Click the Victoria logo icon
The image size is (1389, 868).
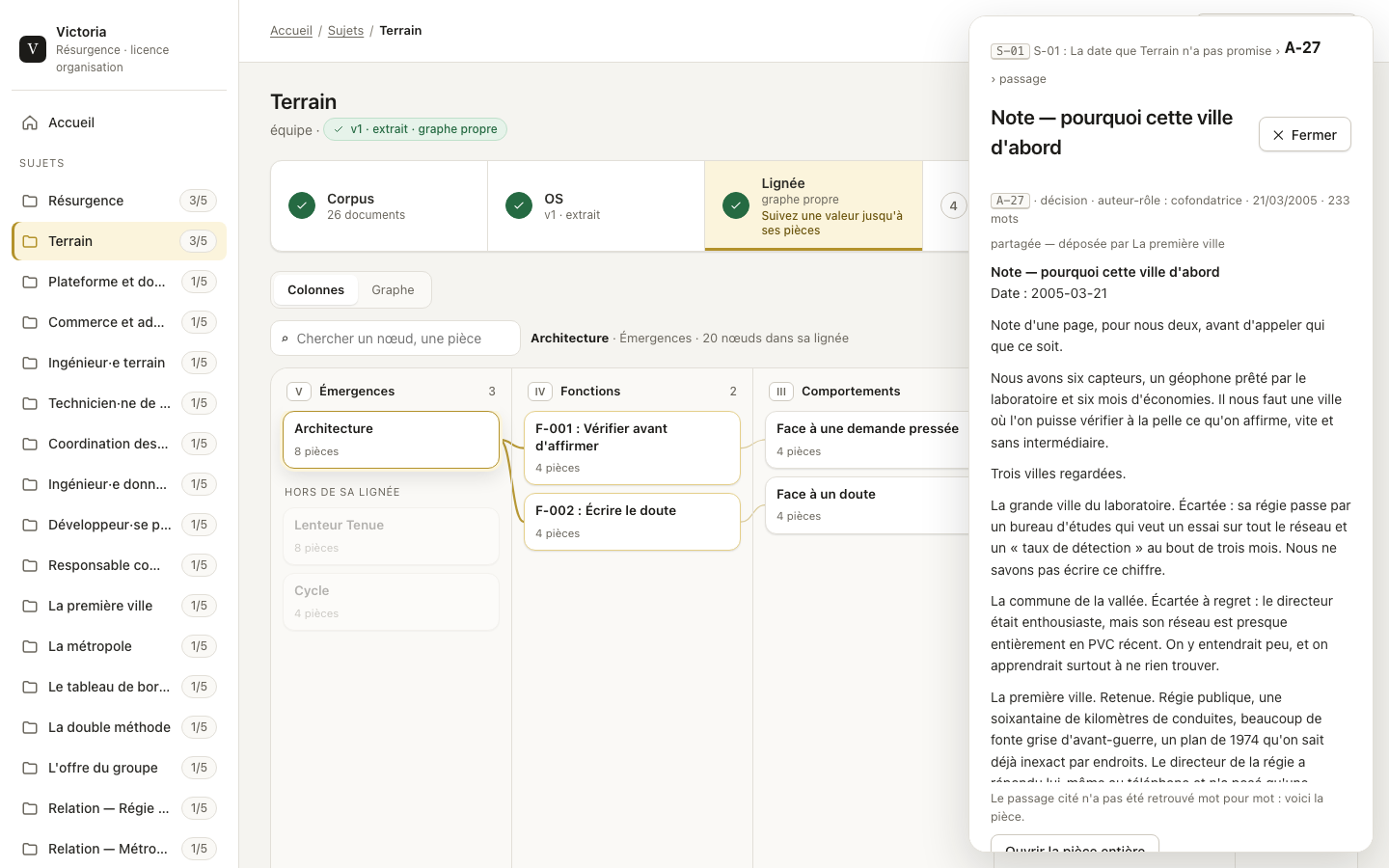point(33,48)
